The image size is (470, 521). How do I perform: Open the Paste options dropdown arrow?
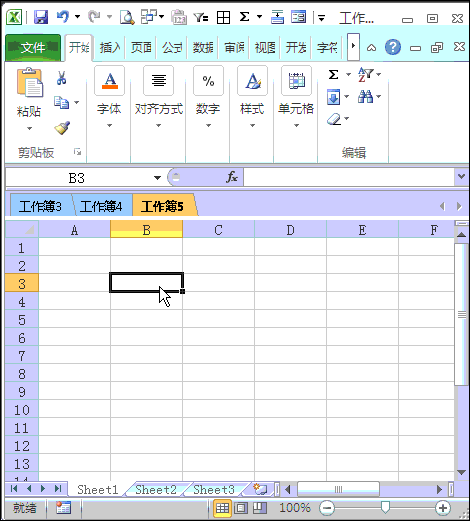click(30, 128)
